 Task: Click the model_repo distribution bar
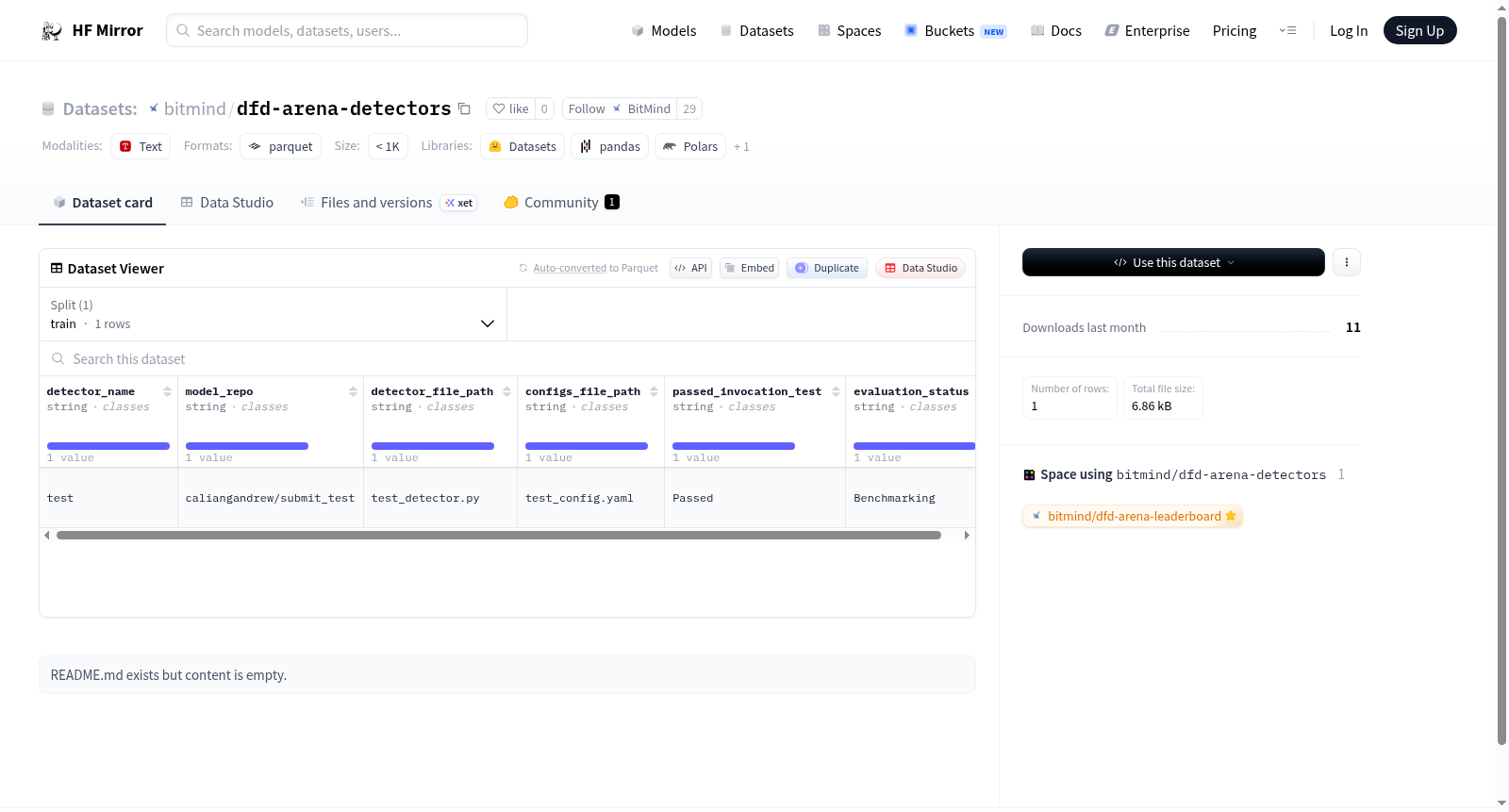pyautogui.click(x=247, y=446)
